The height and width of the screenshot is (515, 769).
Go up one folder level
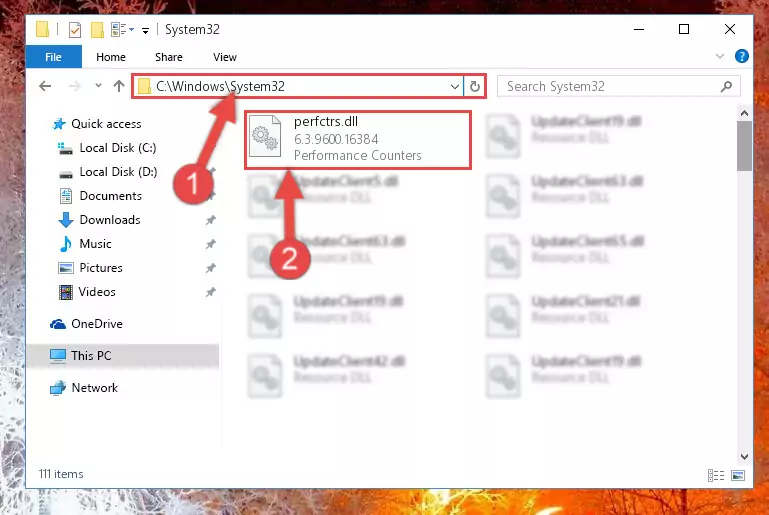[119, 86]
